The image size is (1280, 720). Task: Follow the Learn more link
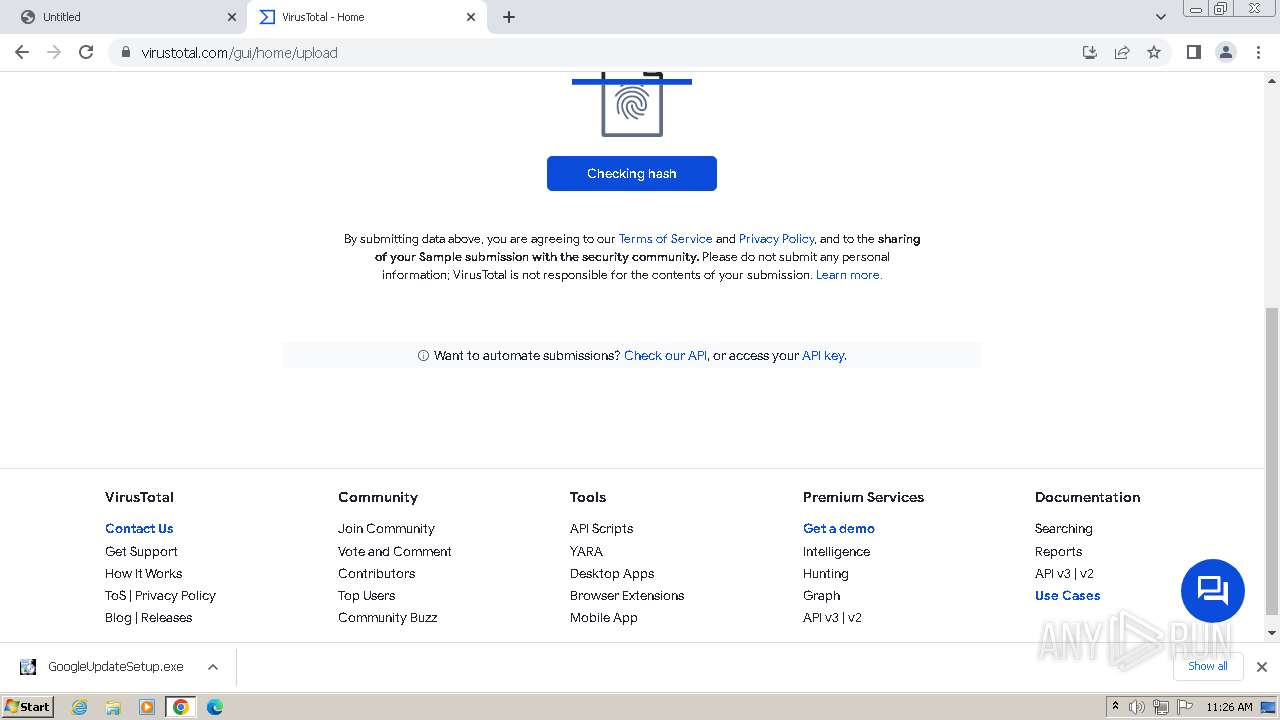[848, 275]
